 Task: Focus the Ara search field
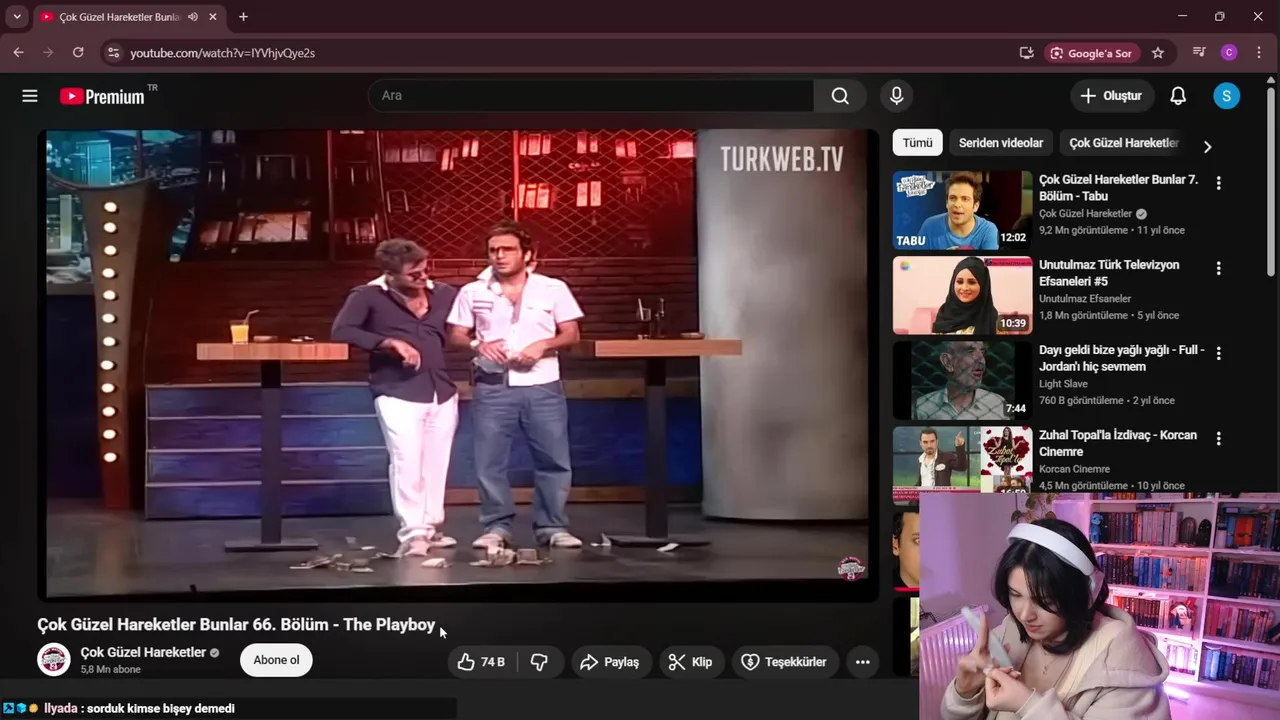(591, 96)
